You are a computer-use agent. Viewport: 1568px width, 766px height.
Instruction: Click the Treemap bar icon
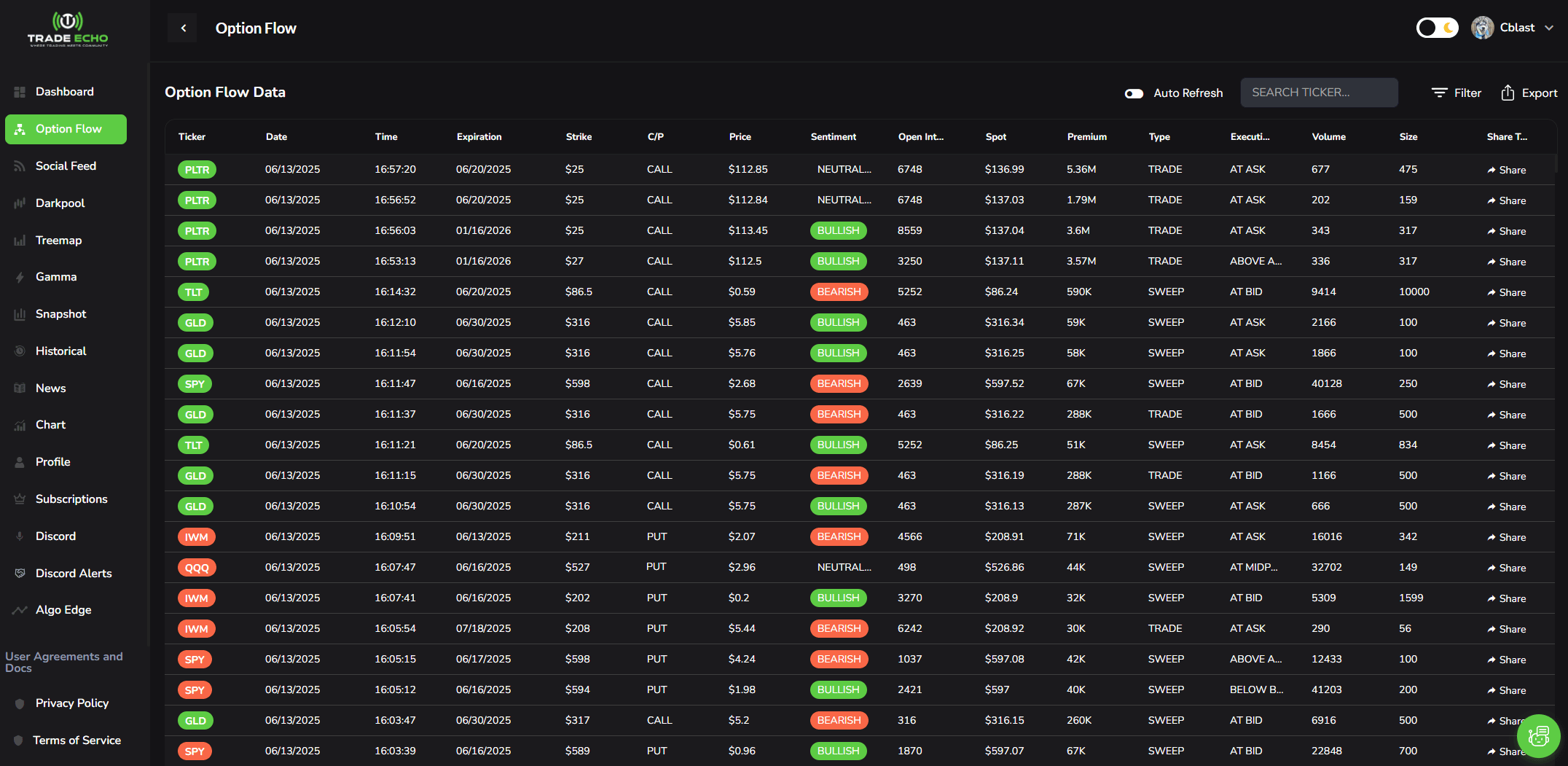coord(20,241)
